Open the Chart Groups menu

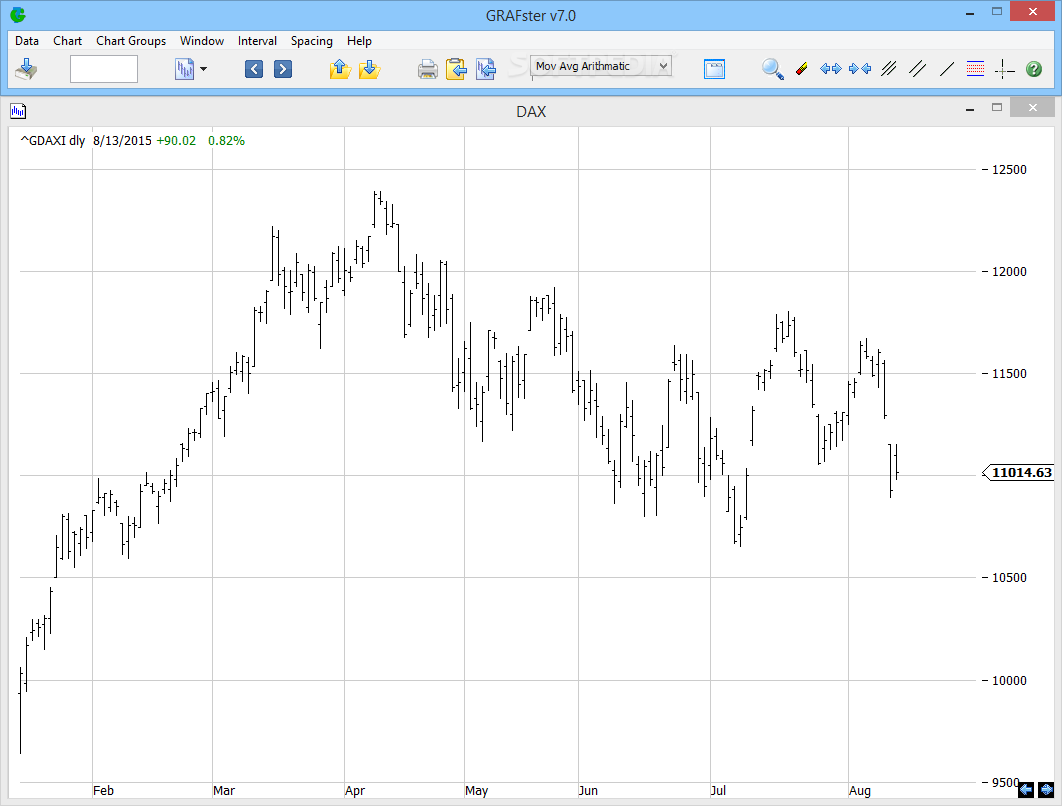coord(131,41)
